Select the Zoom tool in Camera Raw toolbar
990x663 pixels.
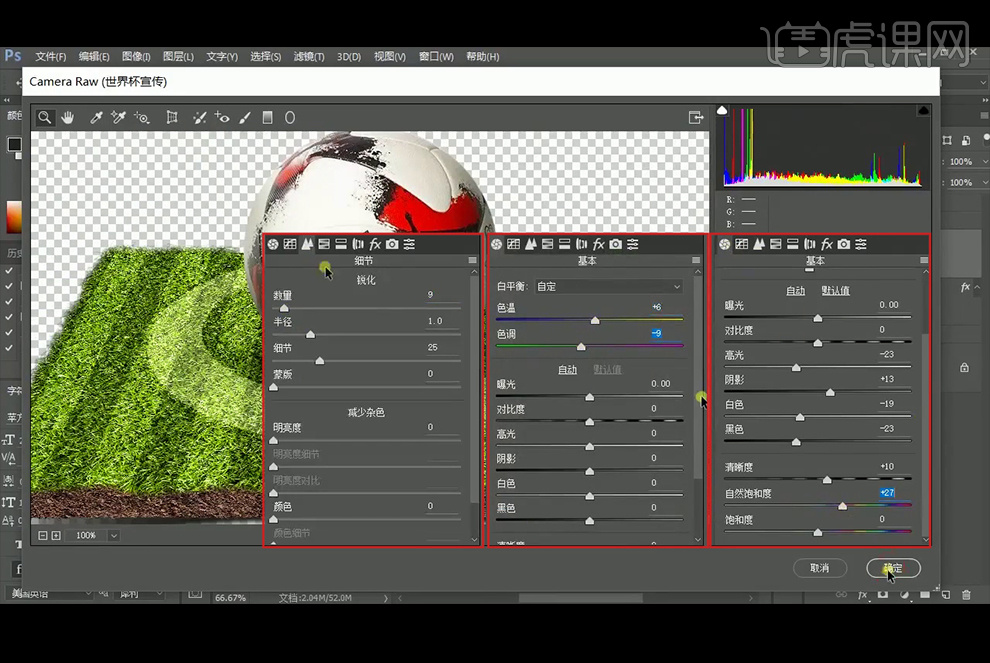click(x=45, y=117)
